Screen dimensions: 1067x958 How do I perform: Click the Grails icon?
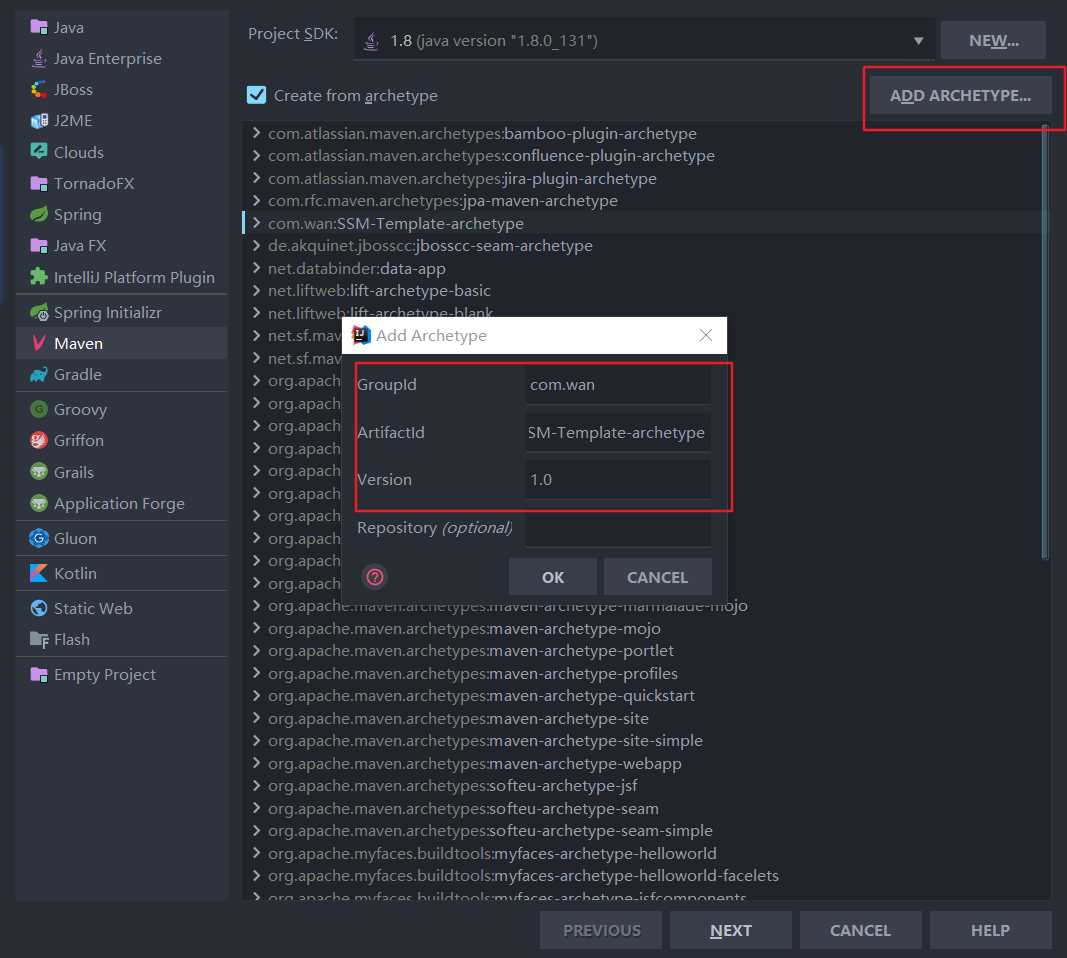coord(39,472)
